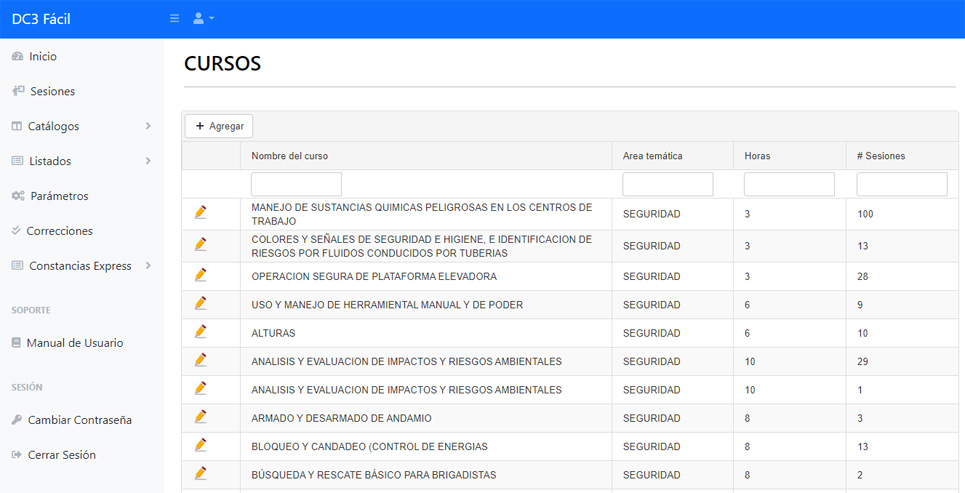Click the hamburger menu icon in header
Screen dimensions: 965x493
pos(175,18)
